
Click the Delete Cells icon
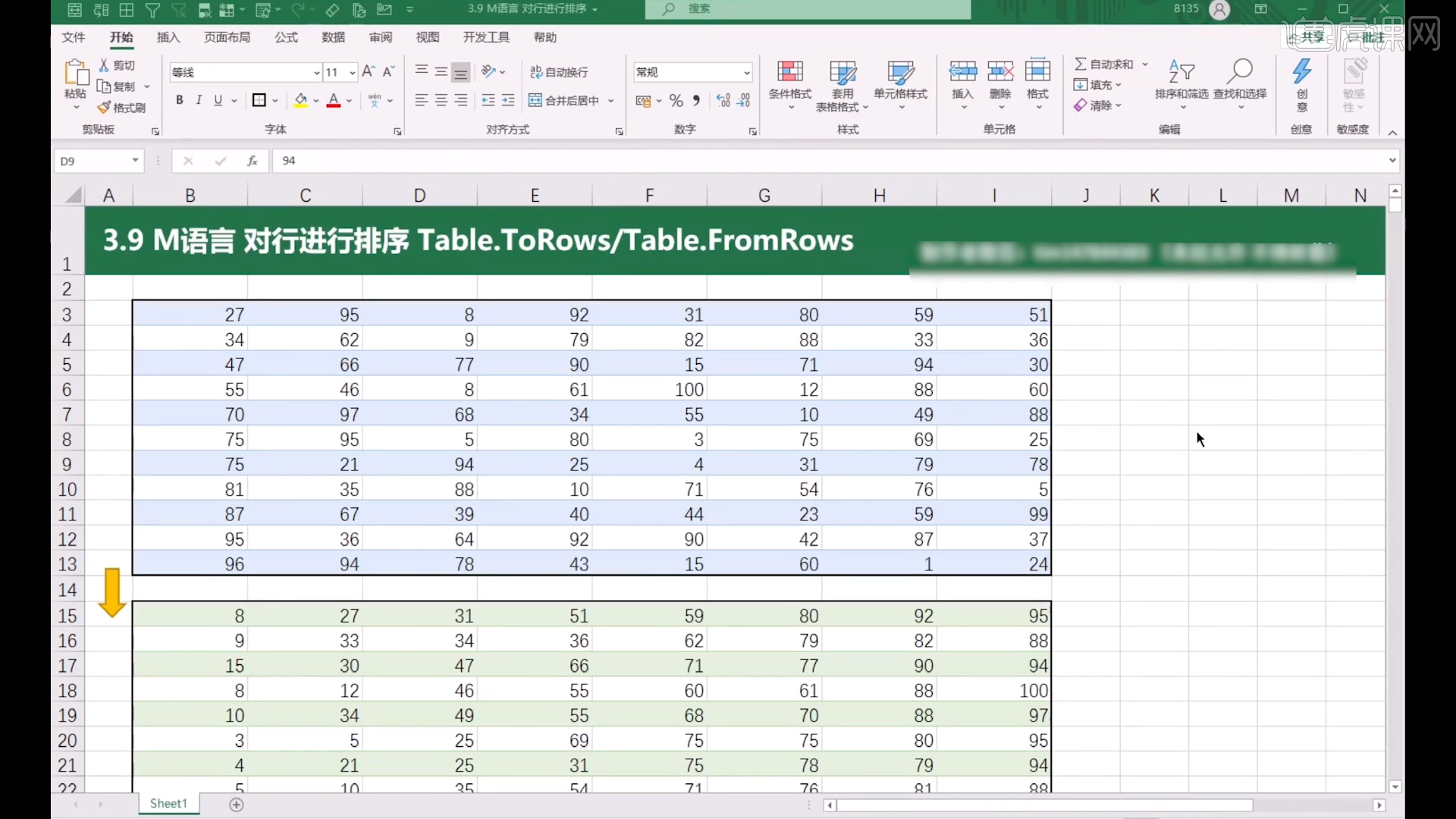1000,73
